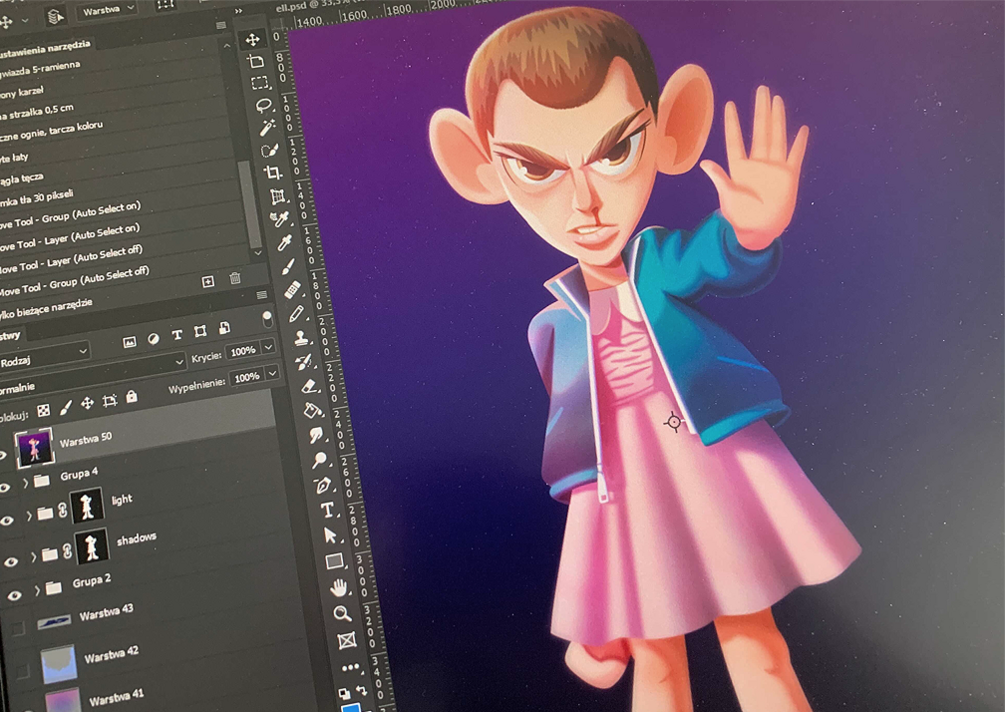The image size is (1005, 712).
Task: Select the Type tool in toolbar
Action: point(327,510)
